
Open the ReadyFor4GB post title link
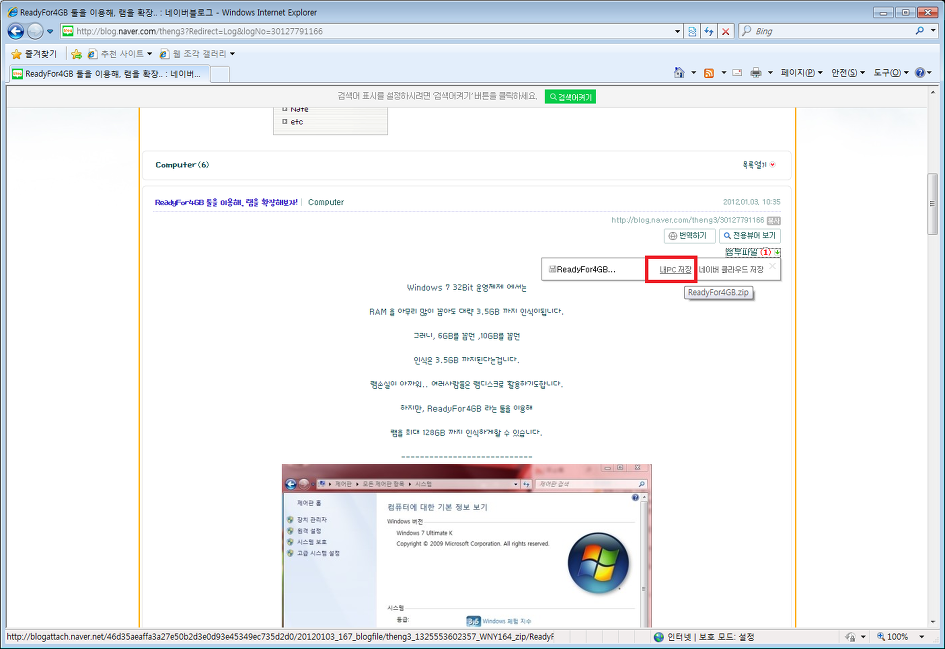pyautogui.click(x=226, y=202)
